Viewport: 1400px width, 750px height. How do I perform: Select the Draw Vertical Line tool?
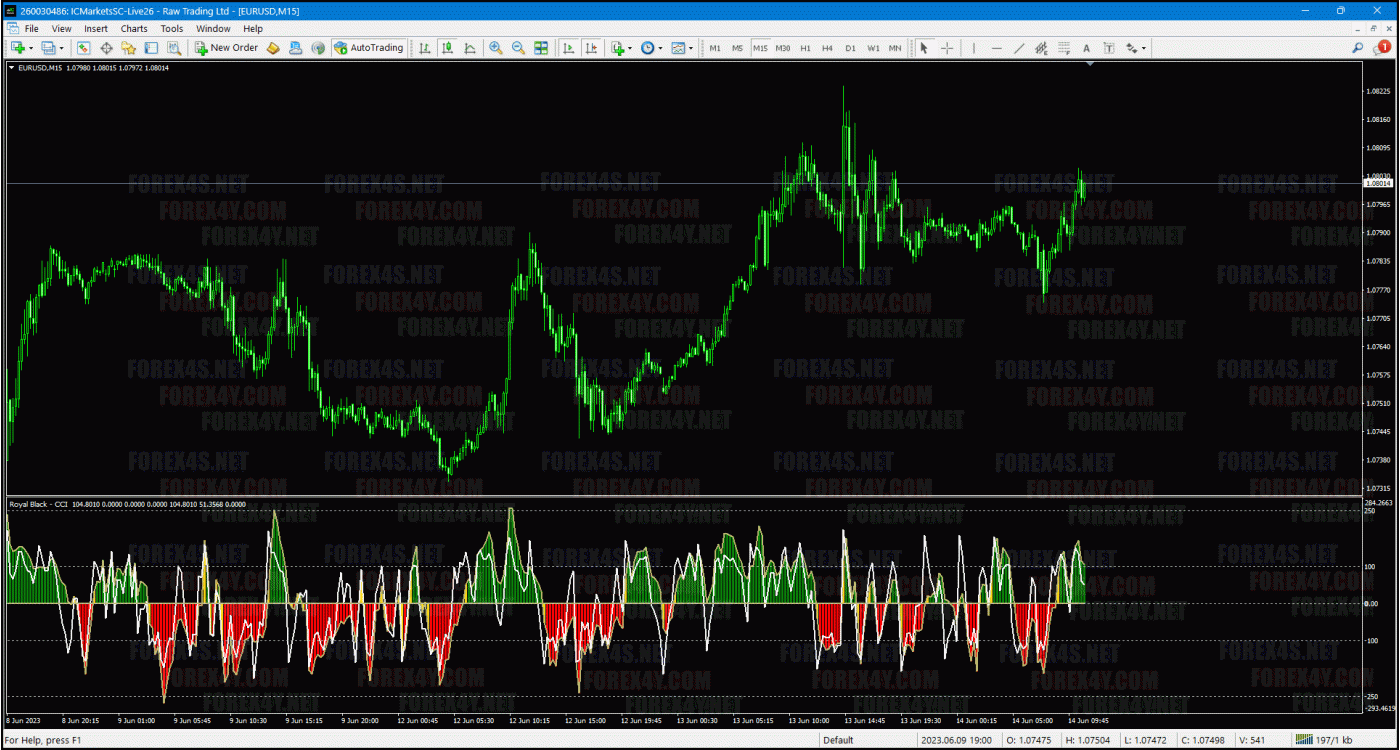[x=973, y=48]
